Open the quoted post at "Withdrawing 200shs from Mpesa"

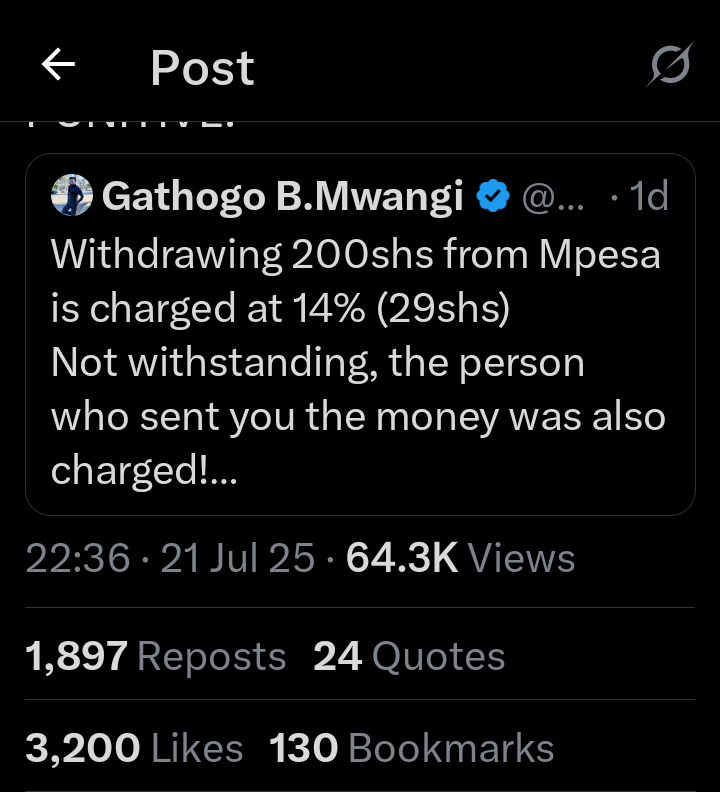pos(356,254)
